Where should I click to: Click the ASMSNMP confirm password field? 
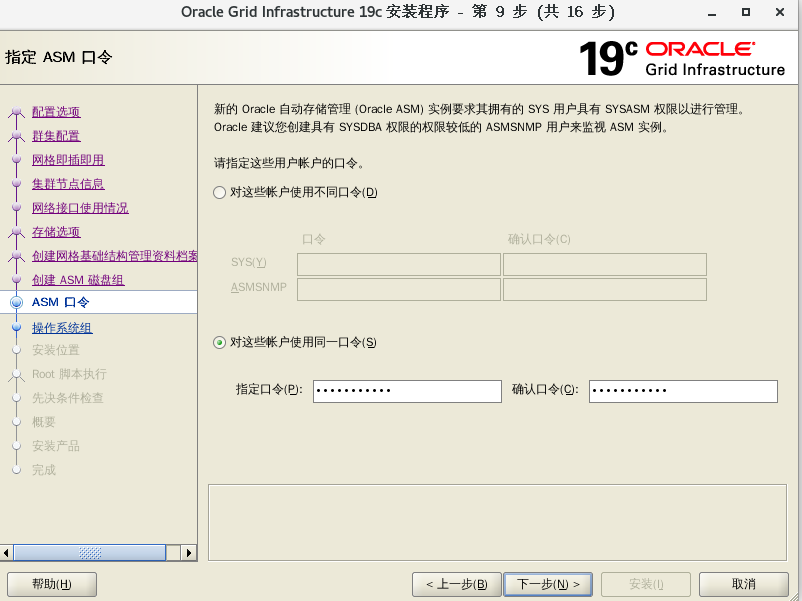coord(605,290)
